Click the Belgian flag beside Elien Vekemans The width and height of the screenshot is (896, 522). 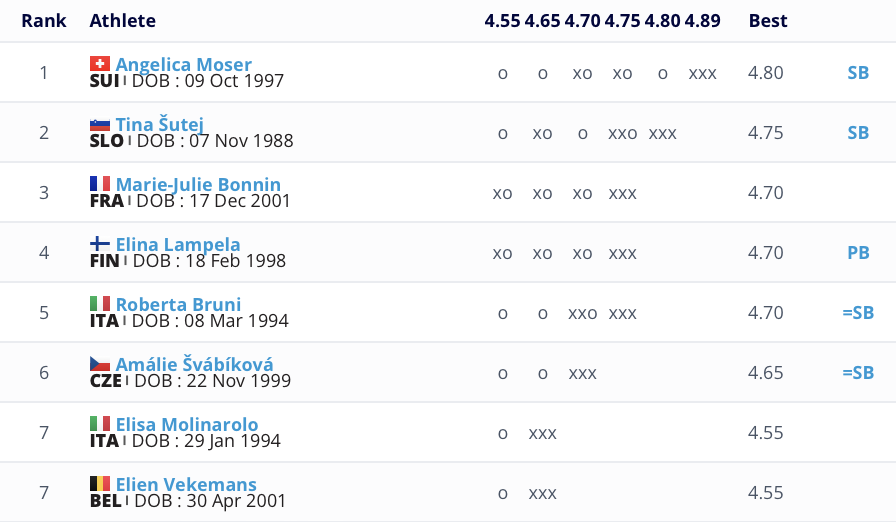point(100,484)
